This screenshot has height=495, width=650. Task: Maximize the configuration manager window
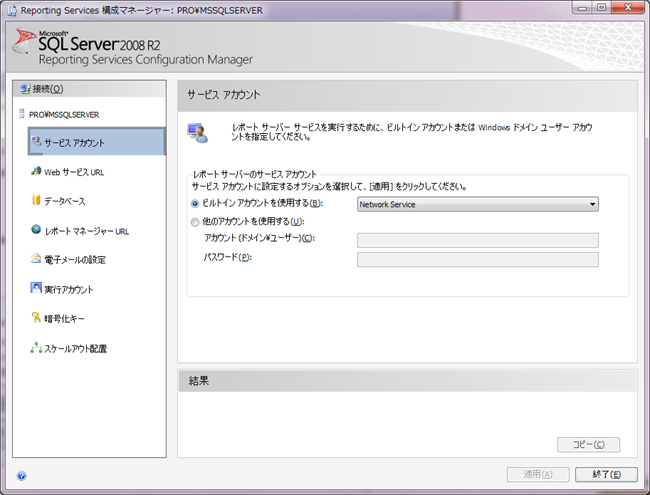601,7
